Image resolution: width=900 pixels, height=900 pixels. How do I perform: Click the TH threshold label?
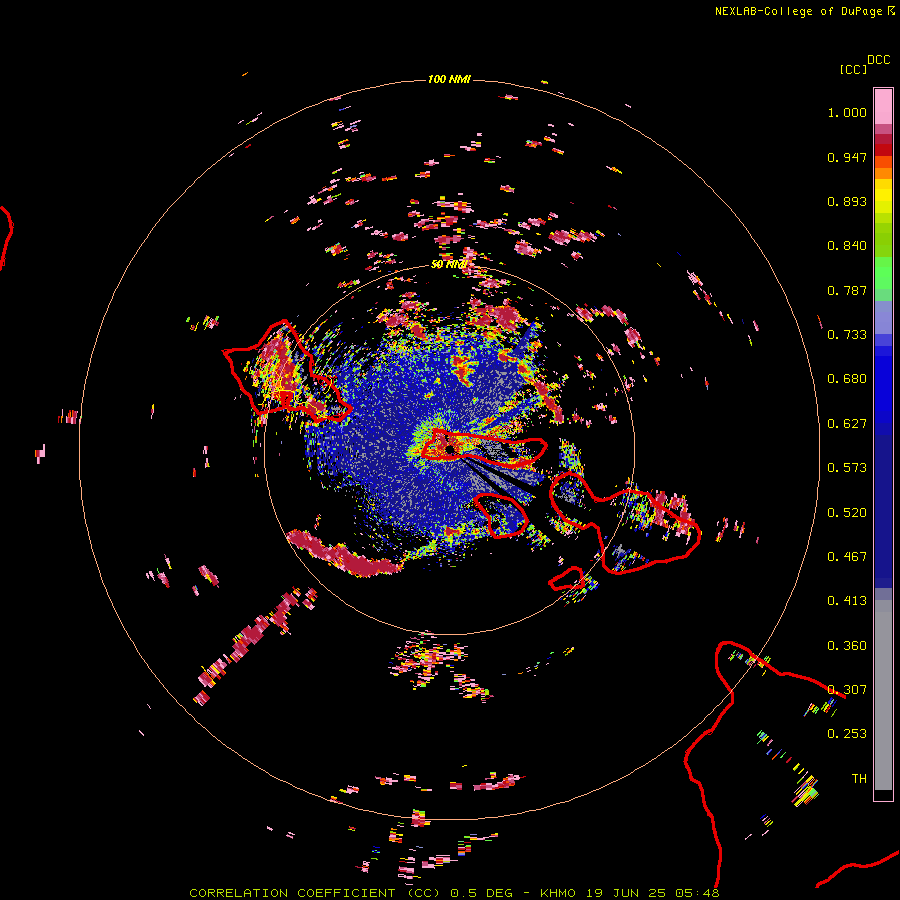point(859,779)
